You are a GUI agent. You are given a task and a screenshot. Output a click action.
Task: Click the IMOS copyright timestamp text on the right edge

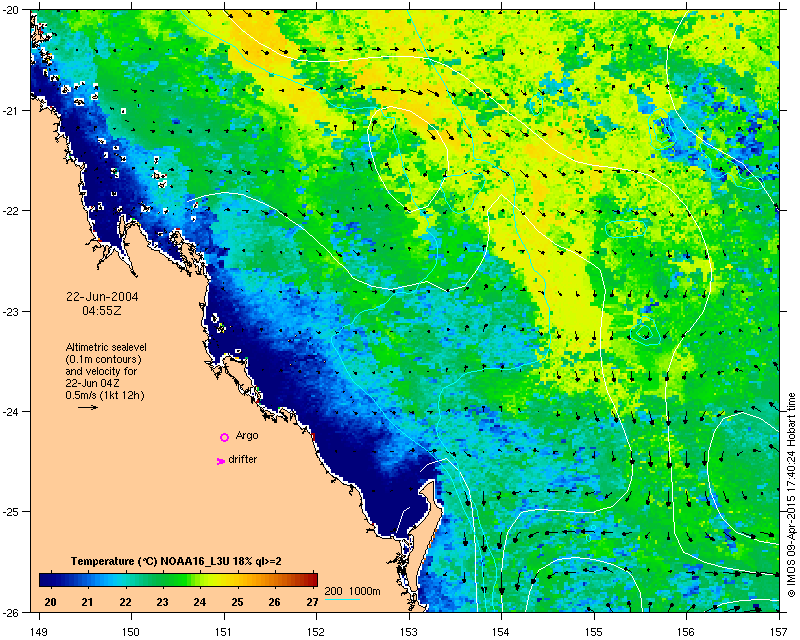pyautogui.click(x=791, y=493)
